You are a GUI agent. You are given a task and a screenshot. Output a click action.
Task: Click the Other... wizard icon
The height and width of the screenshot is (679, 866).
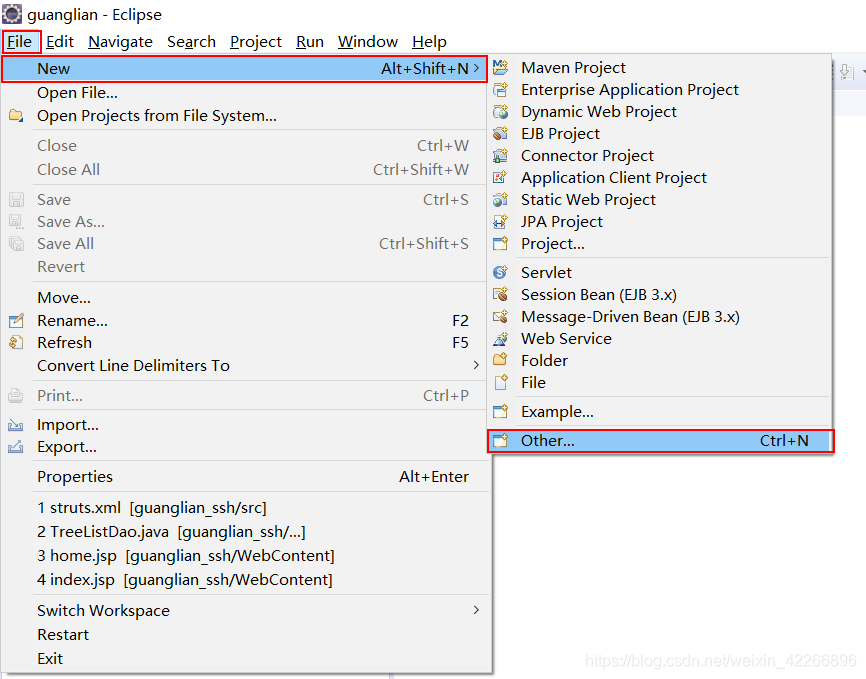pos(500,440)
